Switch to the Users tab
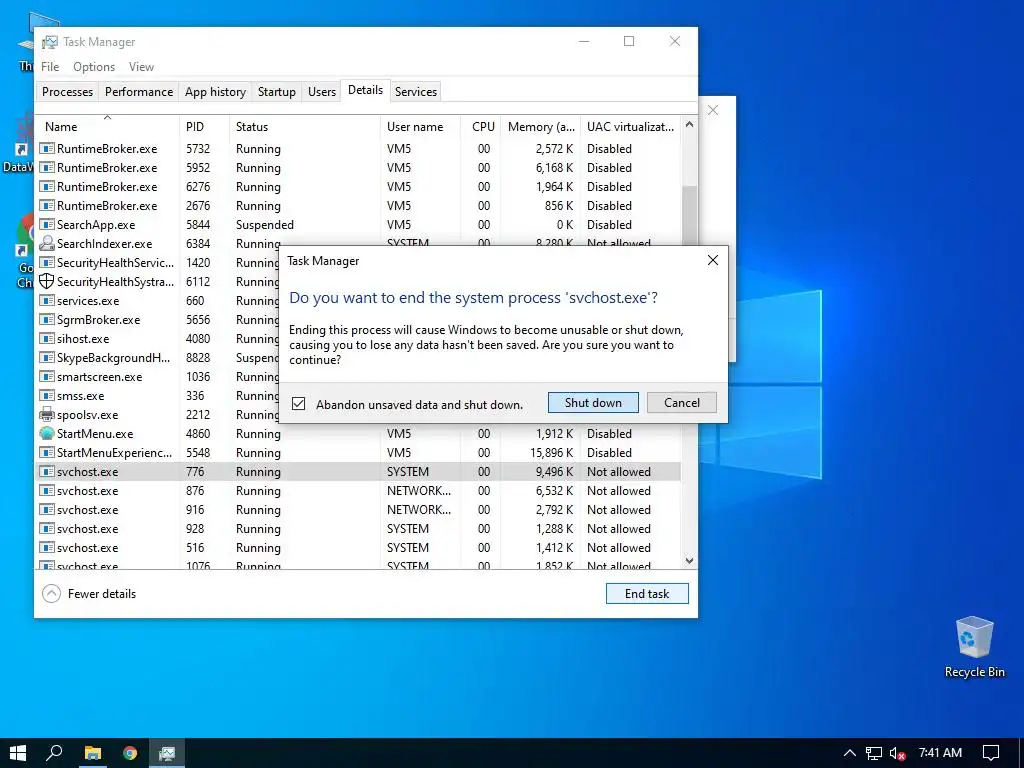The width and height of the screenshot is (1024, 768). coord(321,91)
